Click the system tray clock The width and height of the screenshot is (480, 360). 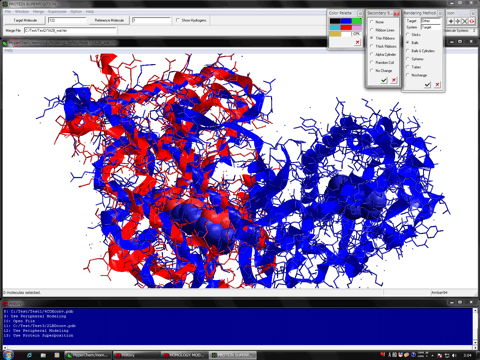pos(468,355)
